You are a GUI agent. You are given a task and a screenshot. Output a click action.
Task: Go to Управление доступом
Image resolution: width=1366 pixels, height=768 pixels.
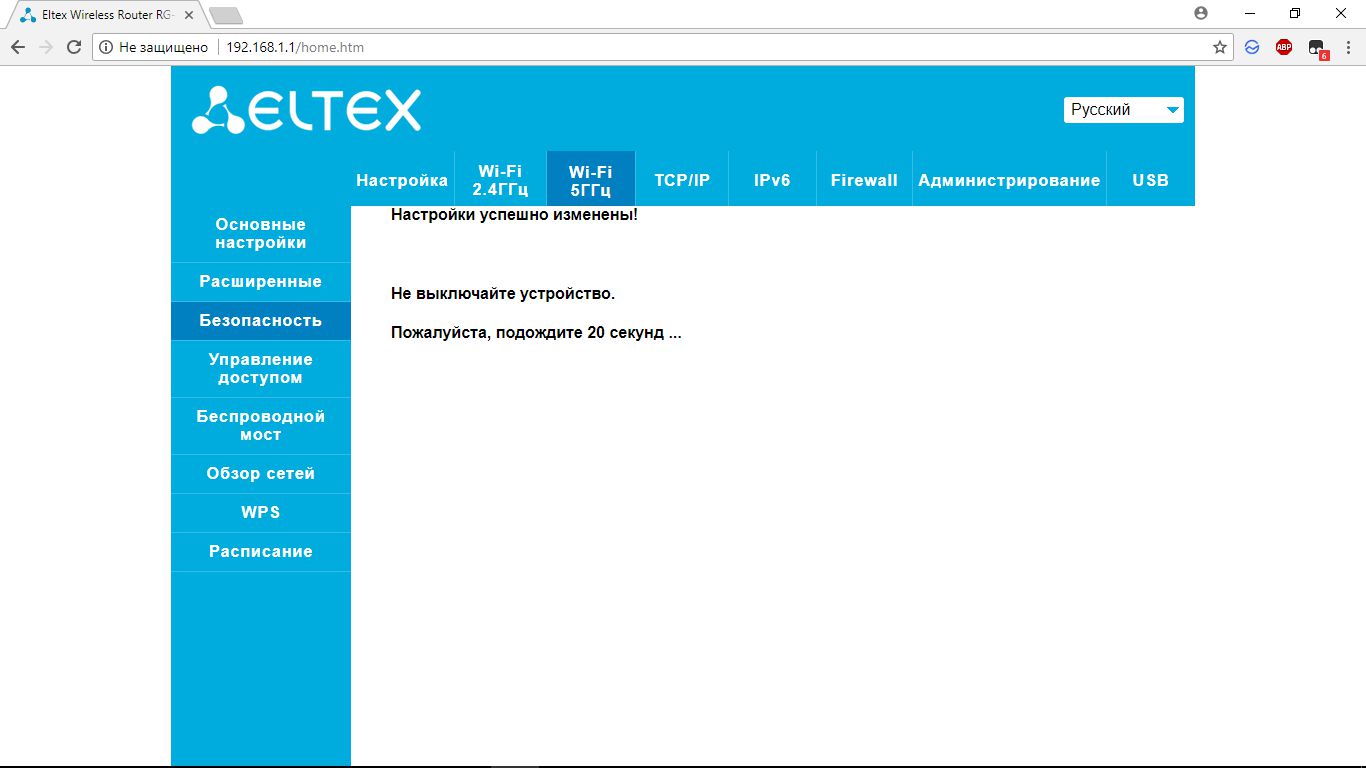point(261,369)
